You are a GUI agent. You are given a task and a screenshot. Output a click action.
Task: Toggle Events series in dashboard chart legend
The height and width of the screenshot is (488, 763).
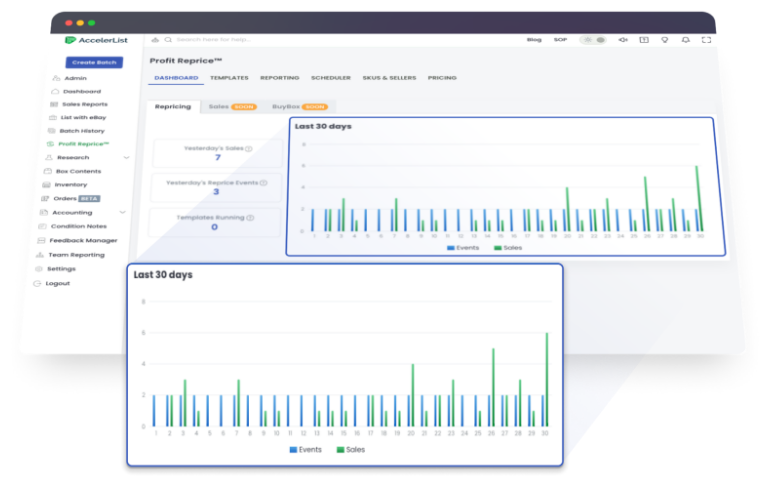click(x=463, y=248)
